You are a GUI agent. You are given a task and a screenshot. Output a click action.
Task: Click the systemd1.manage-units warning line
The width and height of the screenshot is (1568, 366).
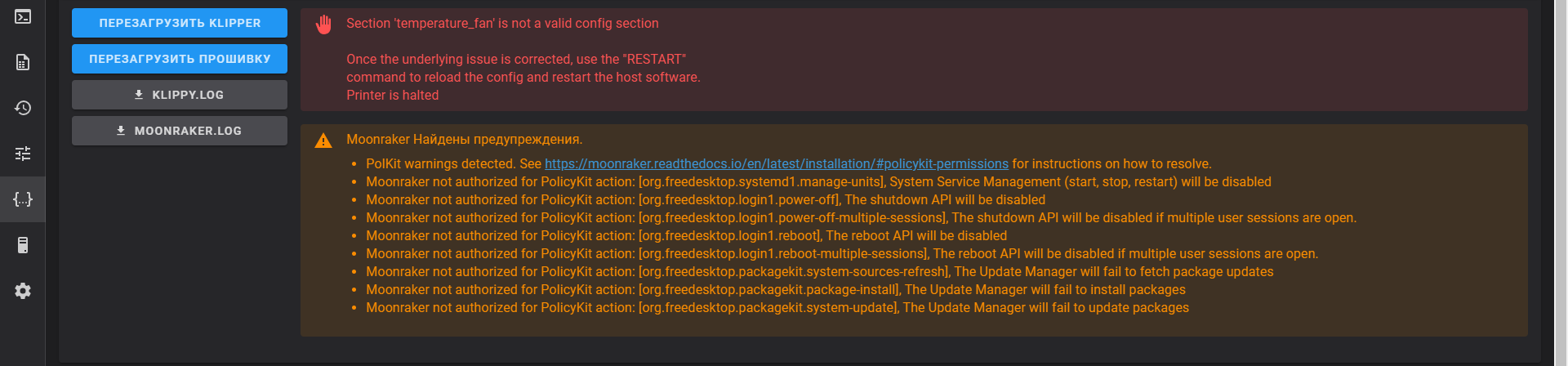point(818,181)
